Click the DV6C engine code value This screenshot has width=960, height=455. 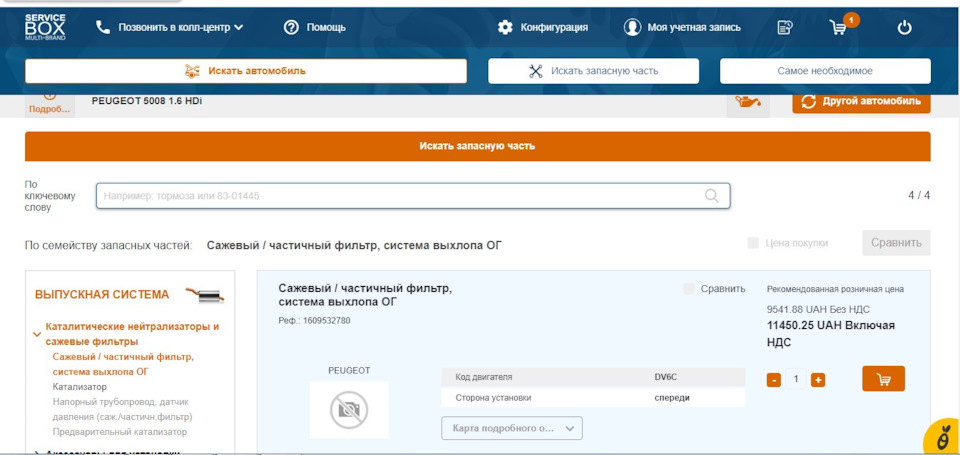click(666, 377)
